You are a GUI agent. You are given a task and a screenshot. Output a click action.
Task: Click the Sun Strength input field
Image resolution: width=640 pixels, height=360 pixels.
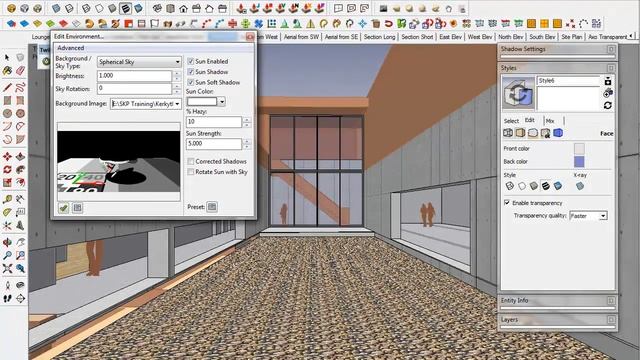[214, 144]
